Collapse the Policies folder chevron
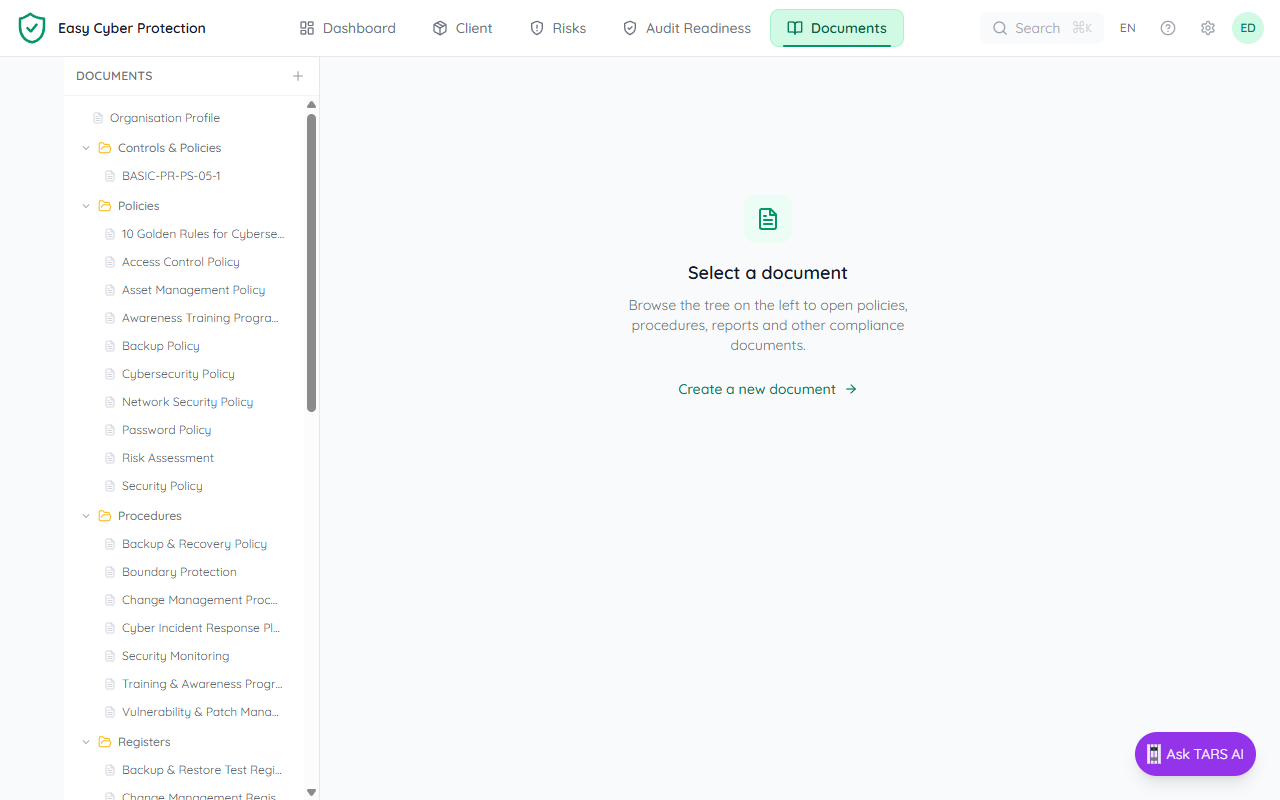 [86, 206]
